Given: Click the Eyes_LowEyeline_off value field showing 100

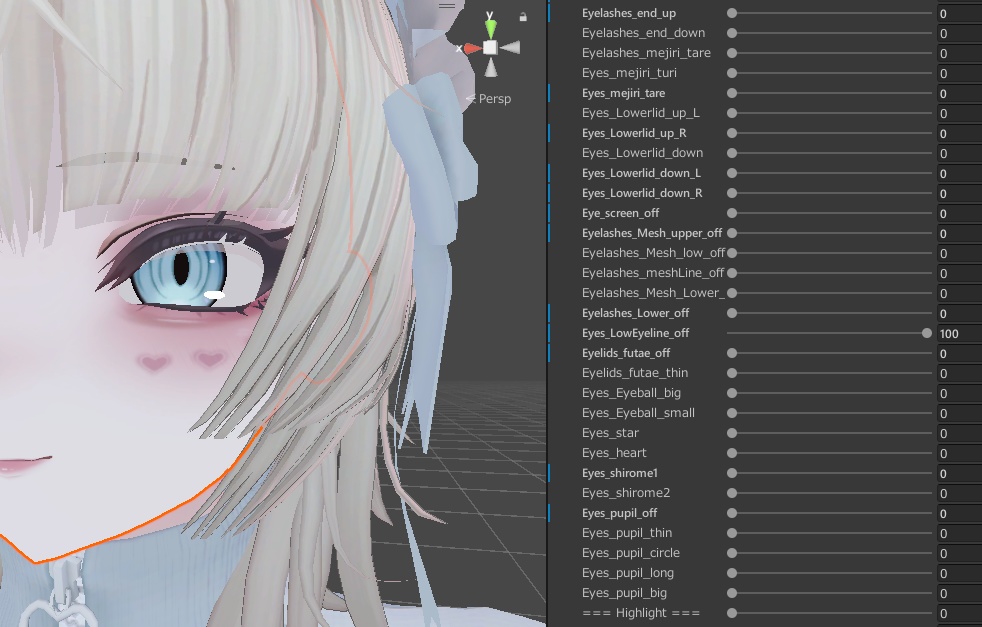Looking at the screenshot, I should [959, 334].
